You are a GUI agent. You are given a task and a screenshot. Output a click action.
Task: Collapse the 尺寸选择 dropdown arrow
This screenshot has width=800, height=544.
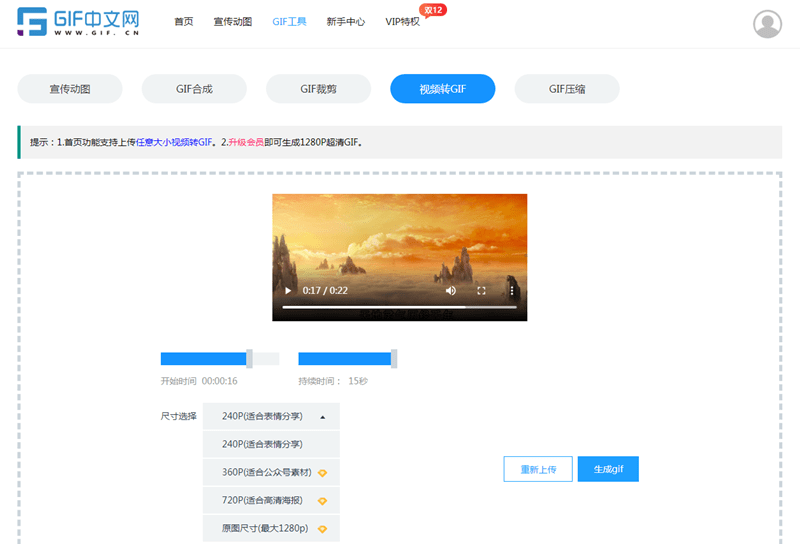point(322,417)
